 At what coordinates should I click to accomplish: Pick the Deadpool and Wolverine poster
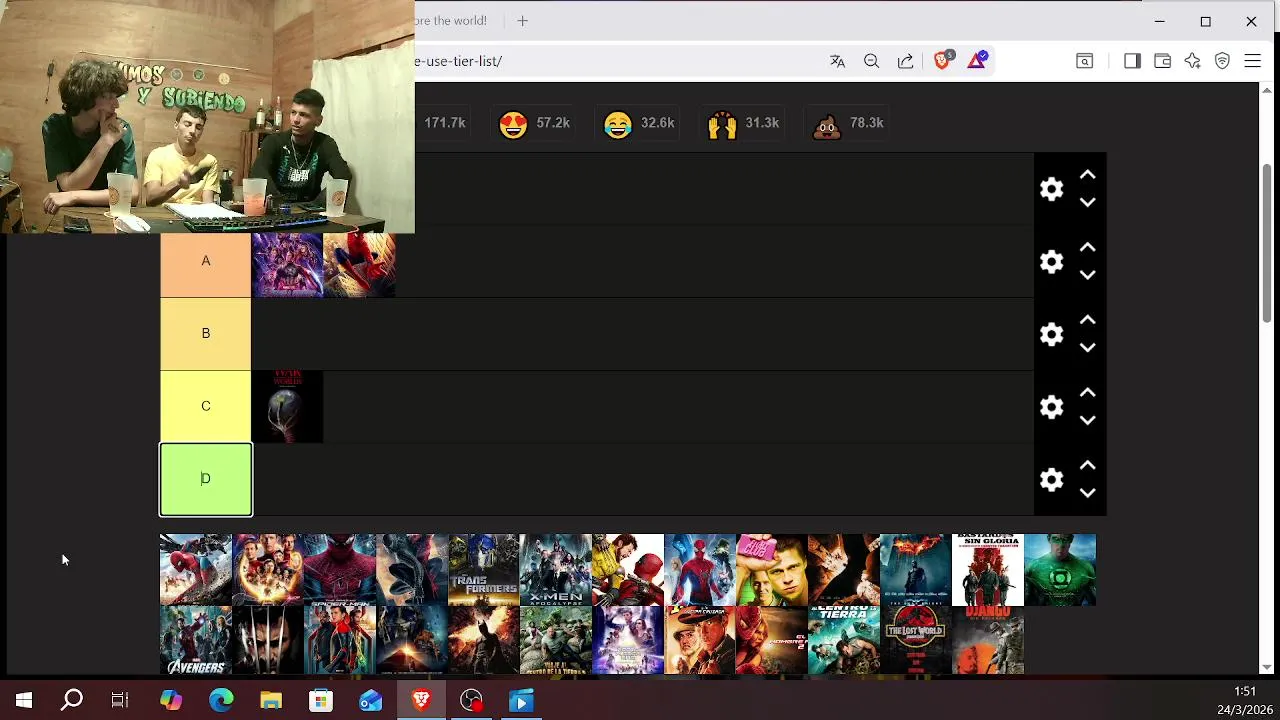click(x=628, y=570)
